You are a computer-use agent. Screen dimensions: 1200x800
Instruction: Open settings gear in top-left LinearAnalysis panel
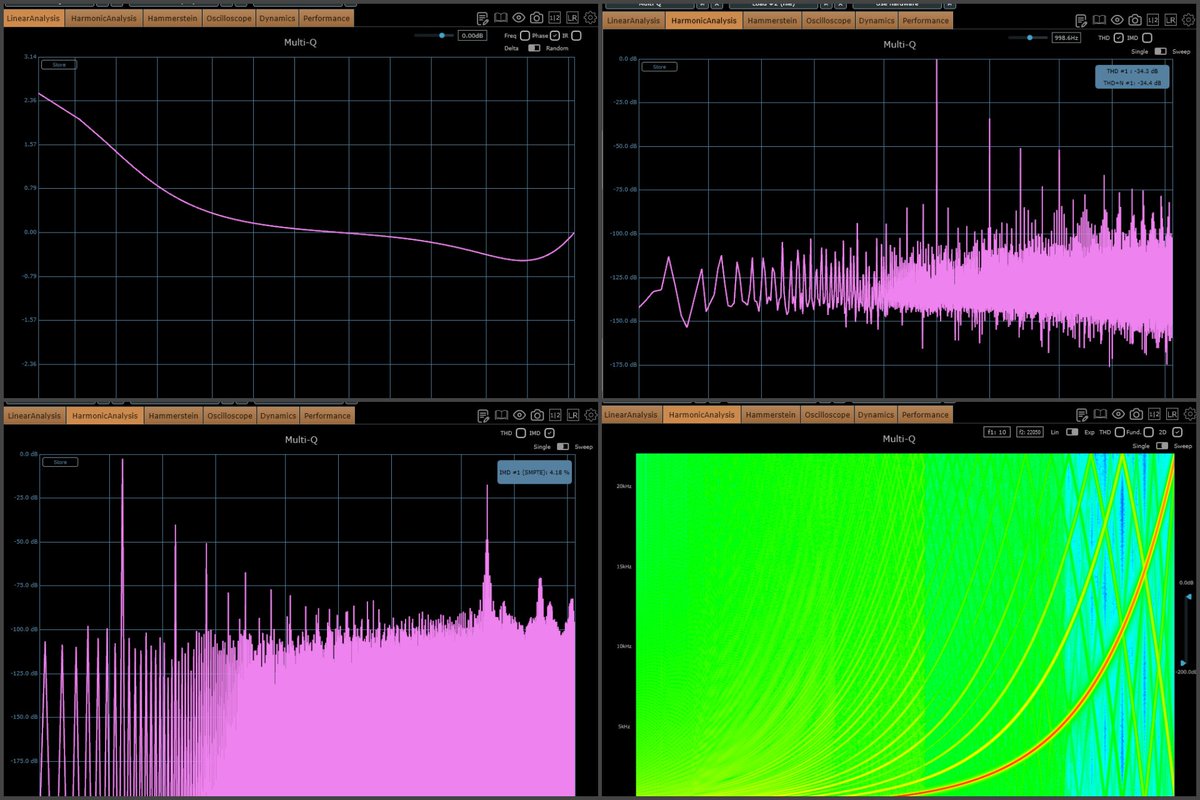click(x=590, y=18)
